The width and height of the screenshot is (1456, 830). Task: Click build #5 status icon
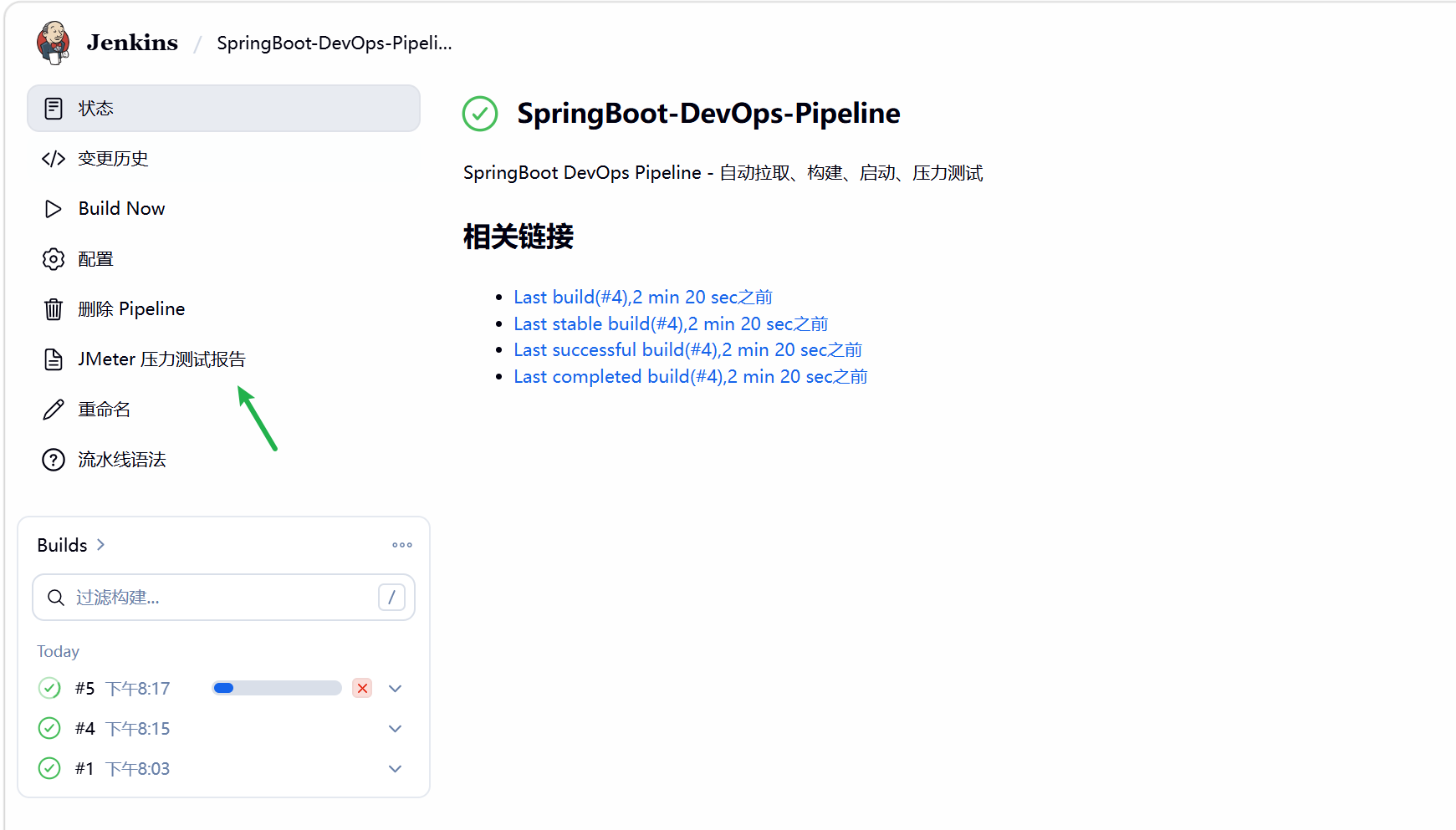[49, 688]
